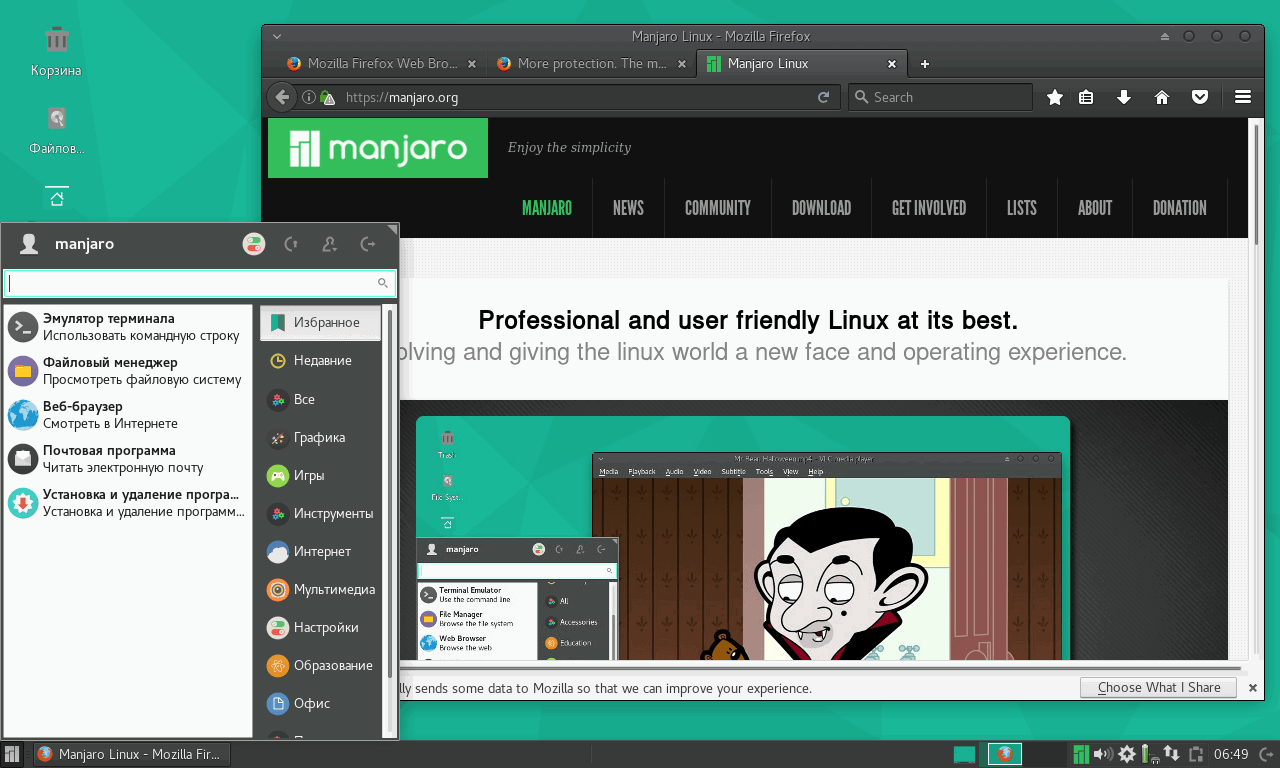Launch the Web Browser favorite
Viewport: 1280px width, 768px height.
(x=128, y=415)
